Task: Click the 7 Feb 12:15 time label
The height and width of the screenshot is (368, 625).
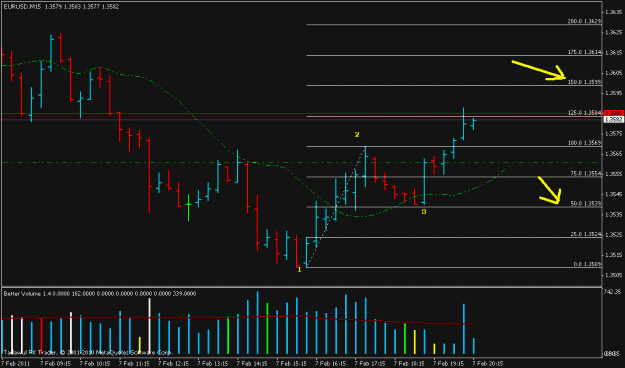Action: pos(173,364)
